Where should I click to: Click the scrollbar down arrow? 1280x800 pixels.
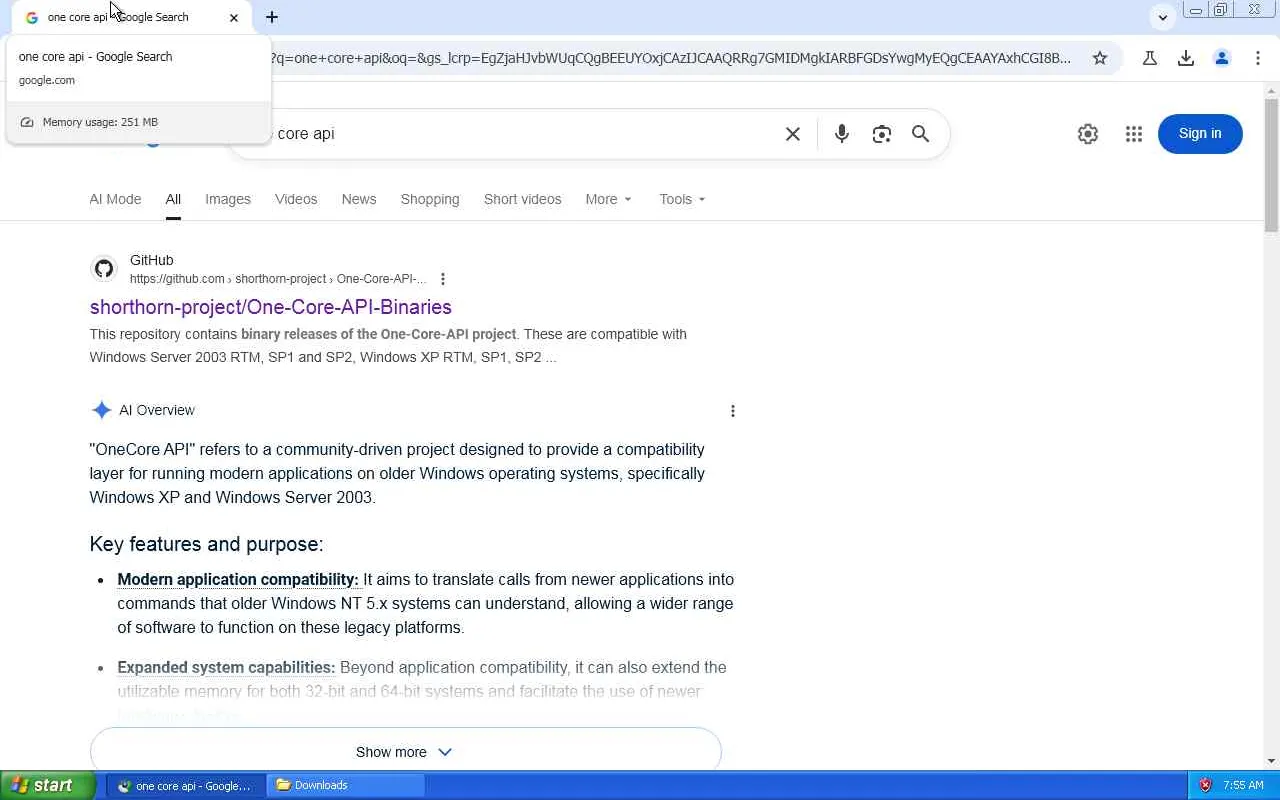point(1272,762)
